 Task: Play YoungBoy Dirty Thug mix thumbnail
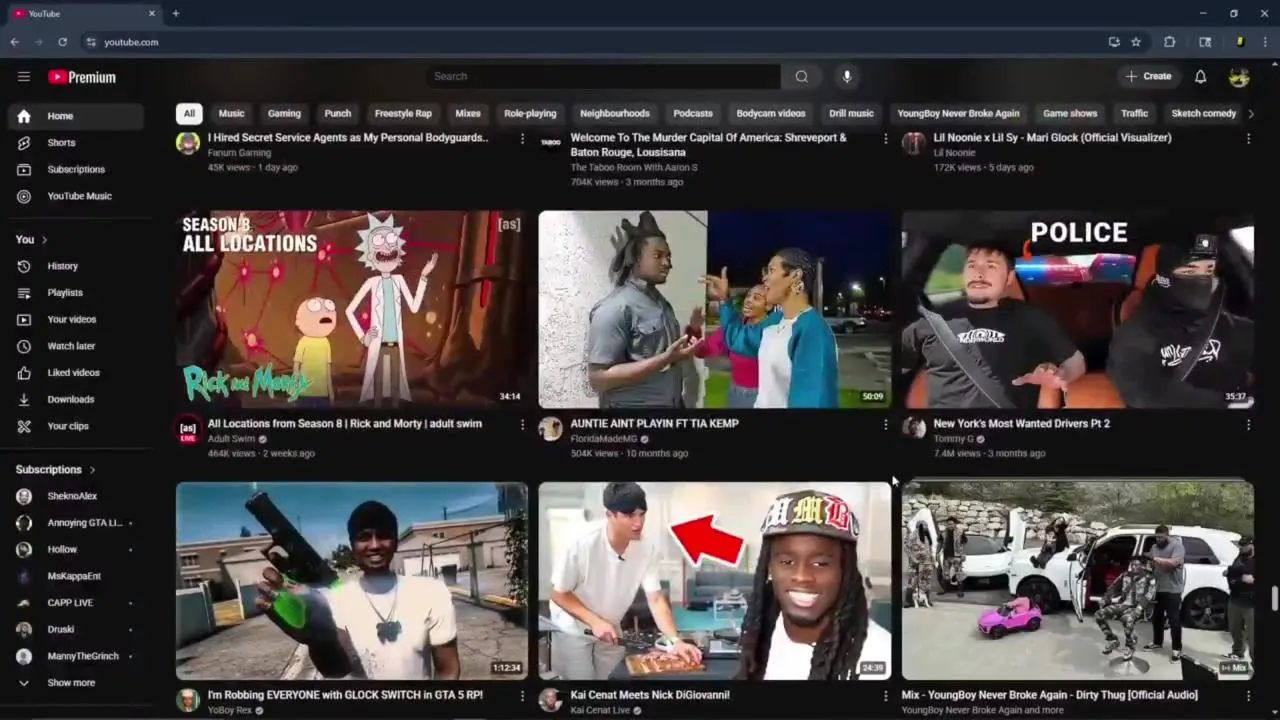coord(1078,581)
